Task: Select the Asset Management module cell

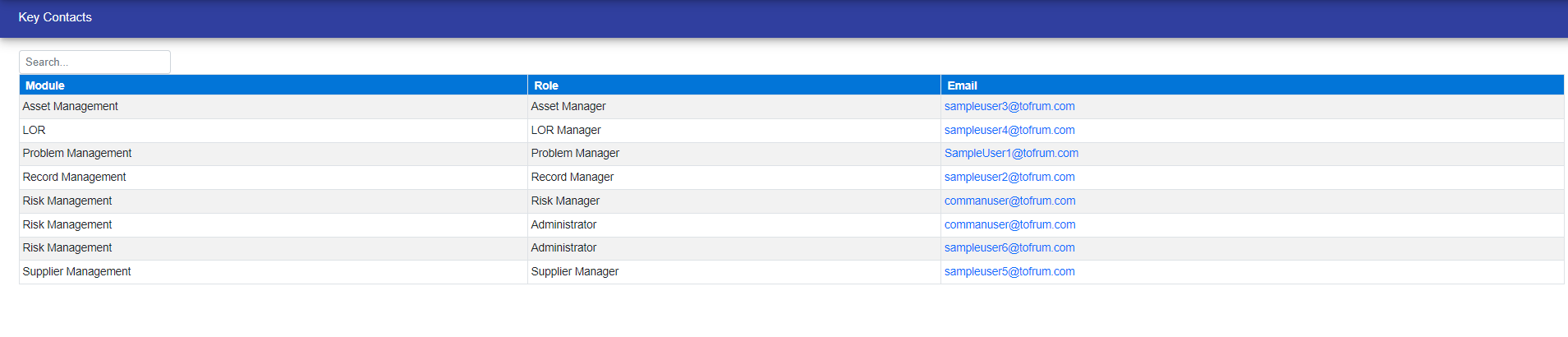Action: pyautogui.click(x=71, y=107)
